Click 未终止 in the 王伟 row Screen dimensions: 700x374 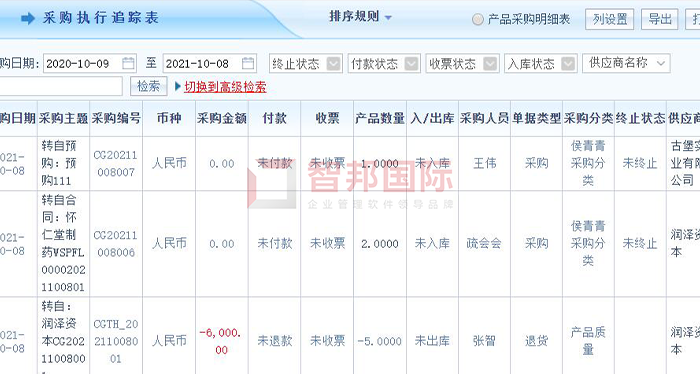[640, 163]
